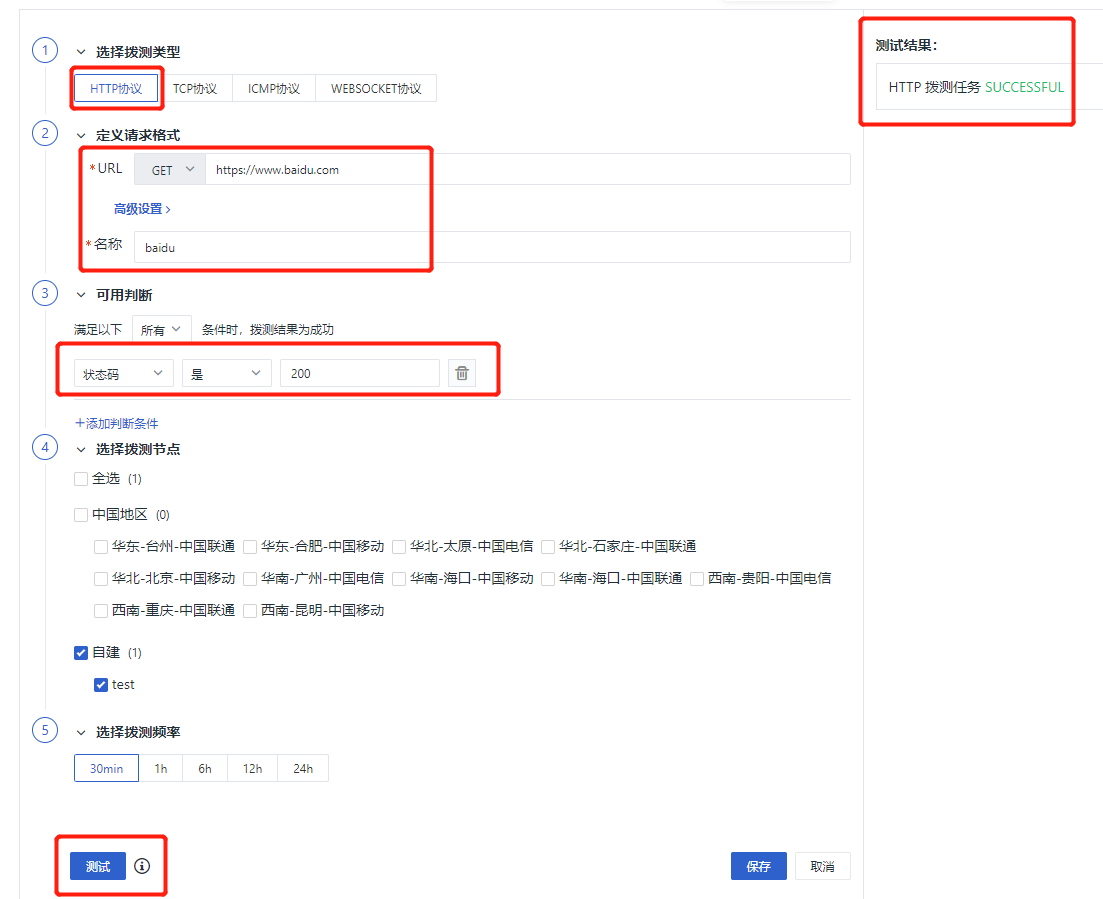Open the info icon next to 测试 button

tap(142, 866)
